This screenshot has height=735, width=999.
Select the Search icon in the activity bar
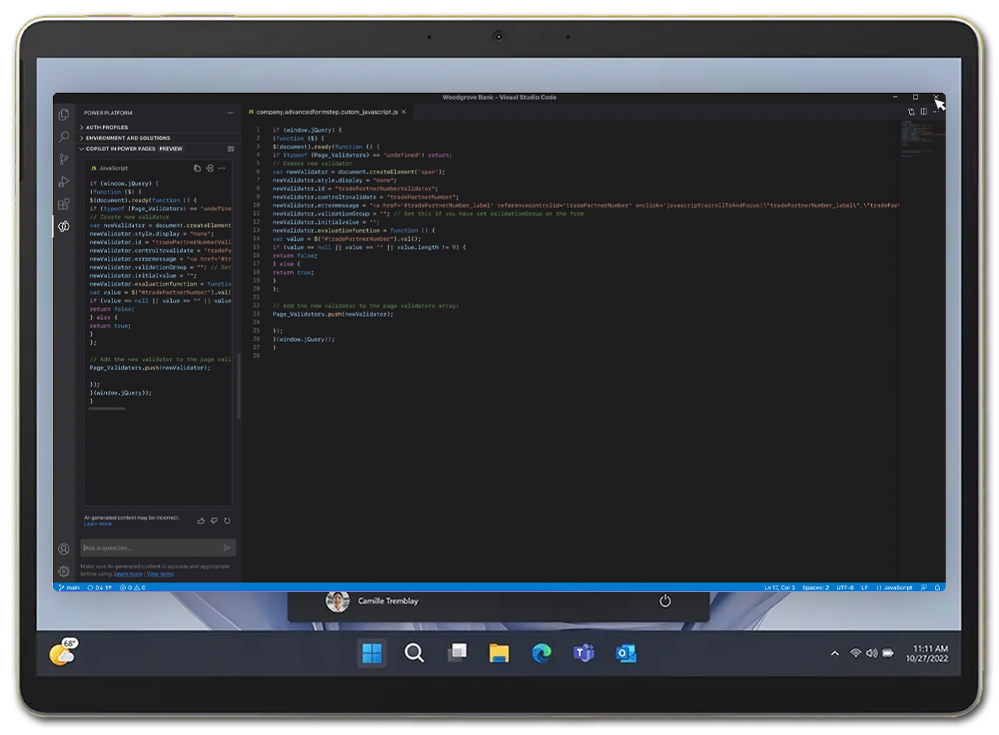click(x=64, y=137)
